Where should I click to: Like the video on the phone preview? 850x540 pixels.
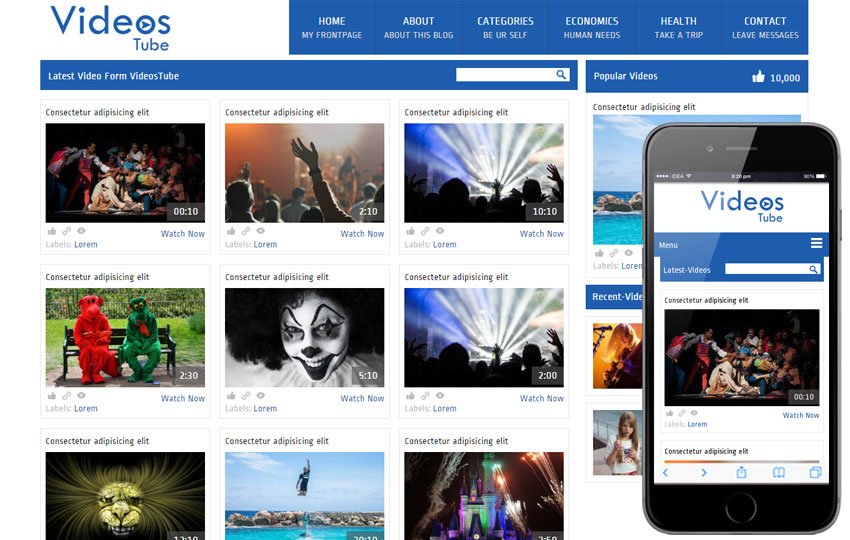coord(670,413)
